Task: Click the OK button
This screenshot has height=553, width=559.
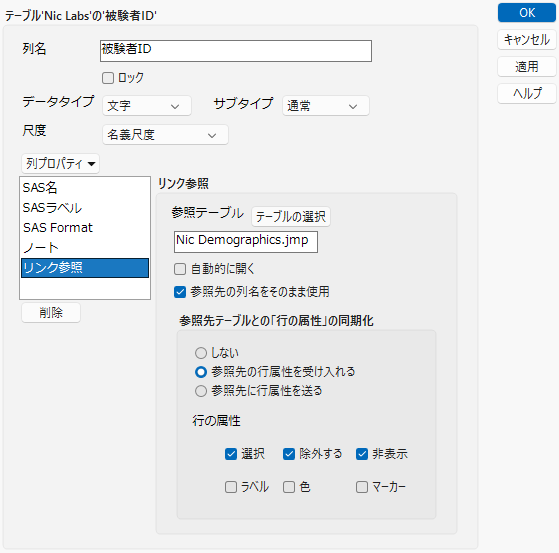Action: pyautogui.click(x=527, y=13)
